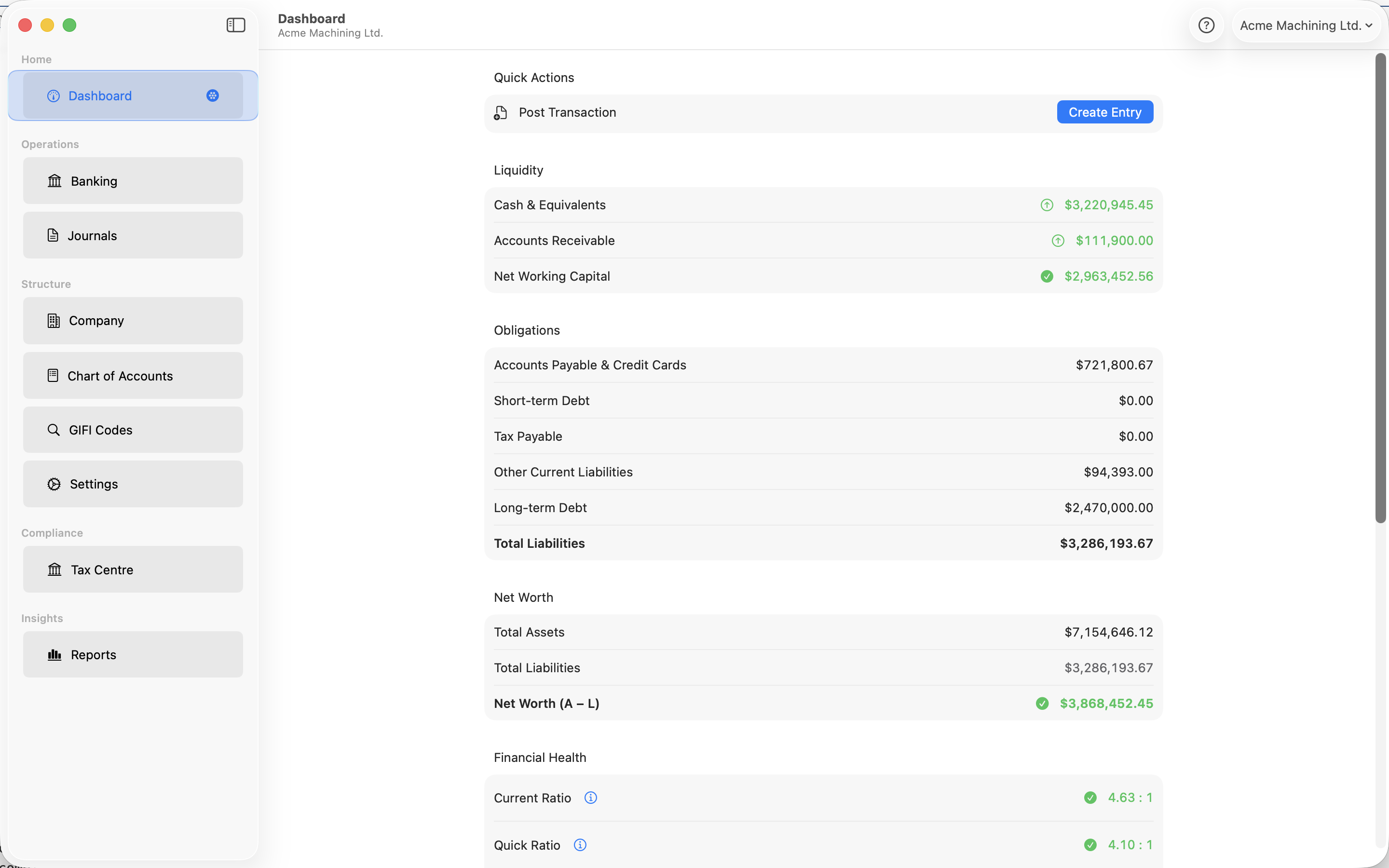Click the green check beside Net Working Capital
The height and width of the screenshot is (868, 1389).
(1047, 276)
